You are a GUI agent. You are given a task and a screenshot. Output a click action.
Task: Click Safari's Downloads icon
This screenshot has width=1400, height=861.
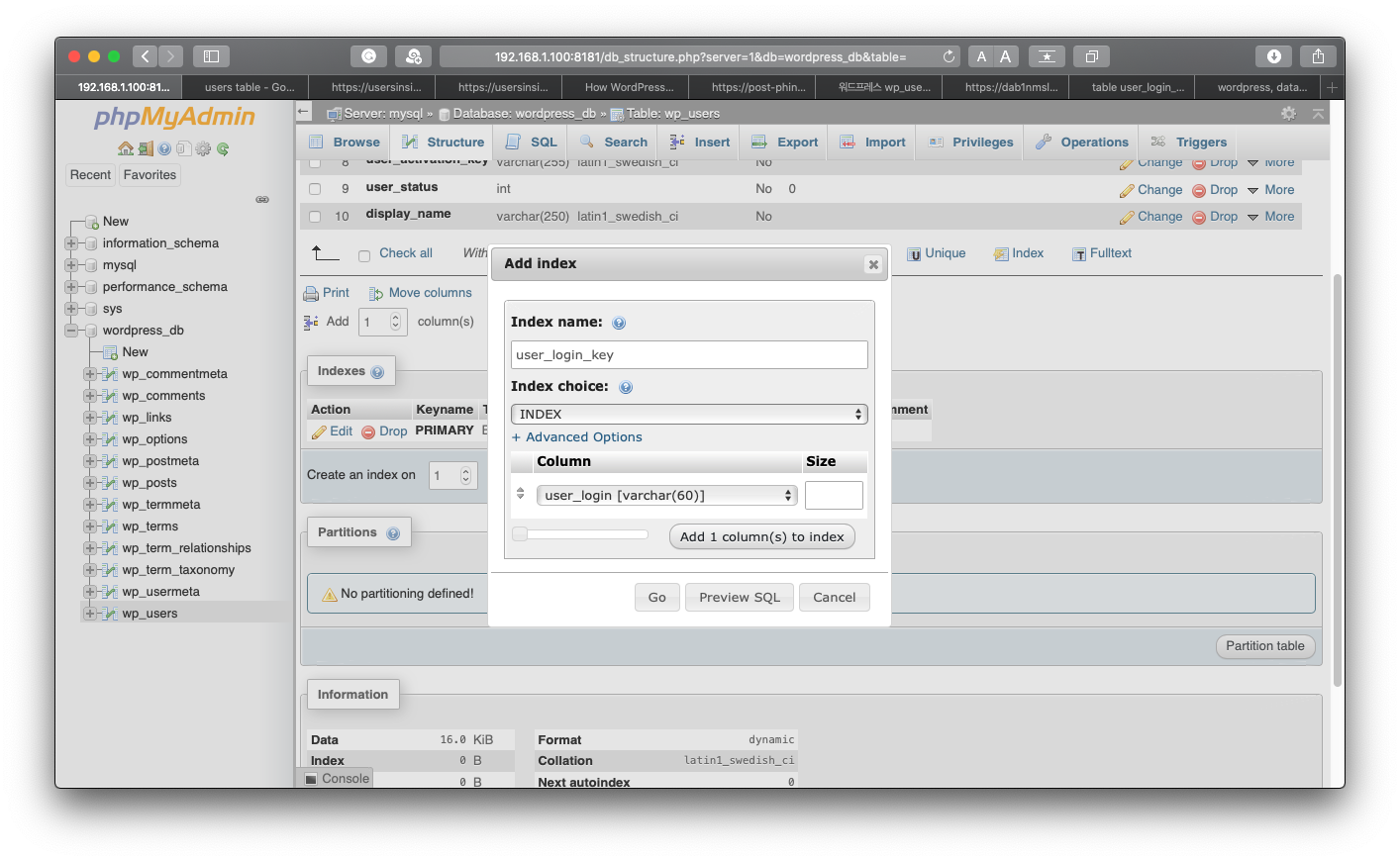[1274, 56]
